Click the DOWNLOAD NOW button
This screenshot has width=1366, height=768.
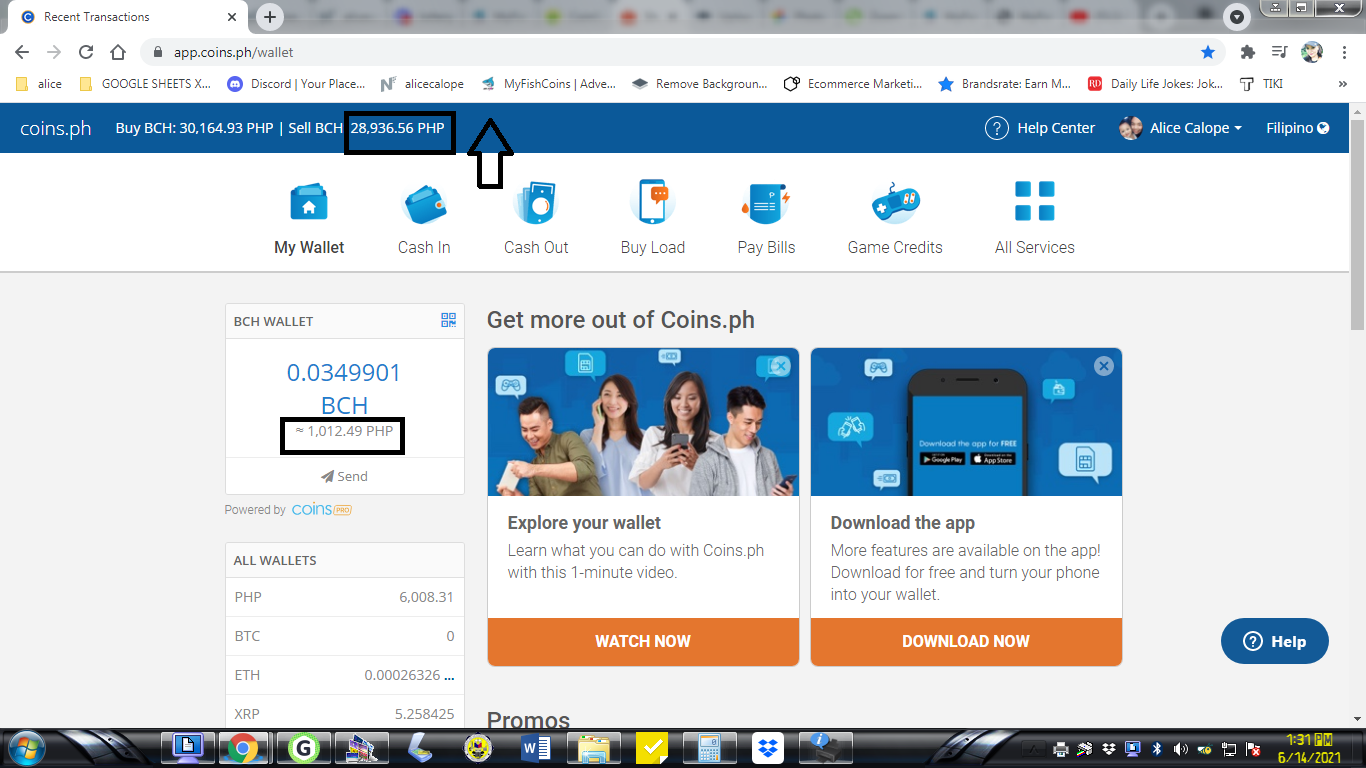click(966, 641)
